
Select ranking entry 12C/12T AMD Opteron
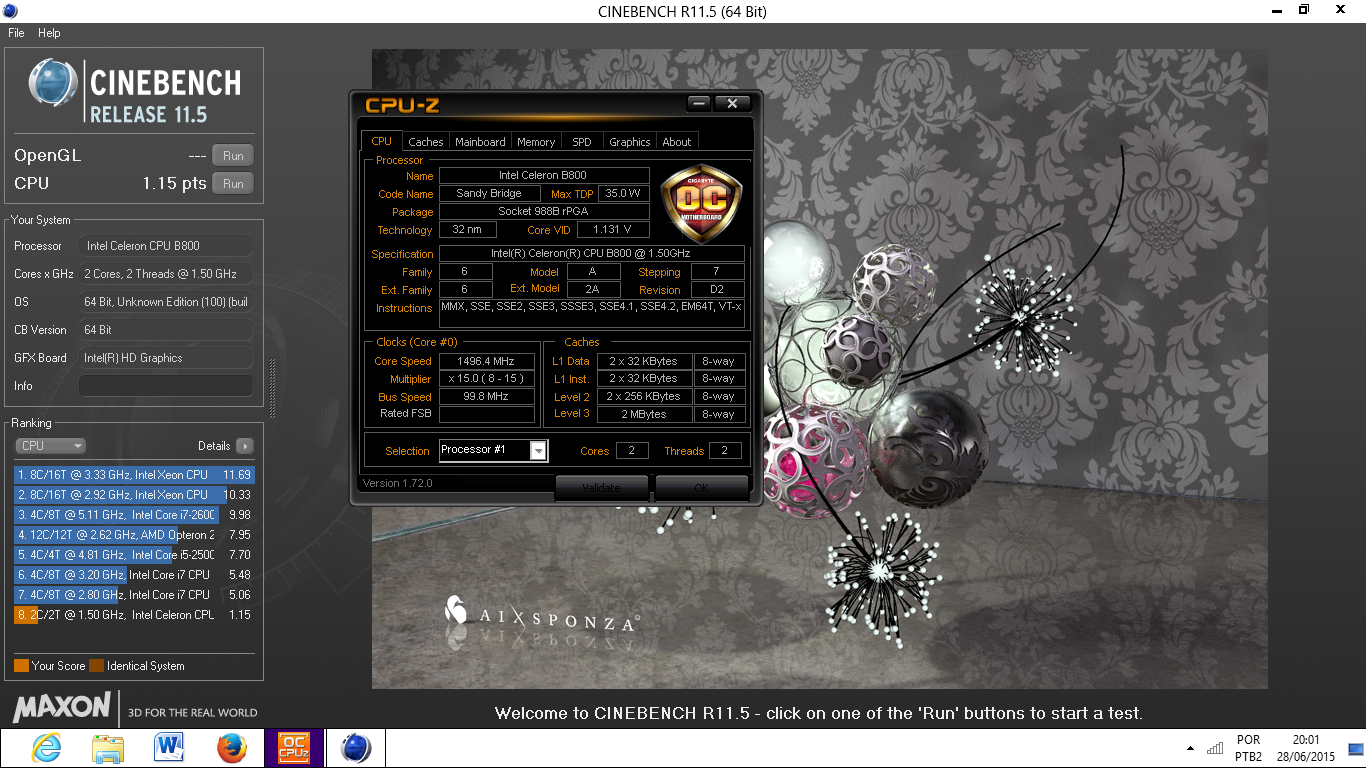coord(134,535)
